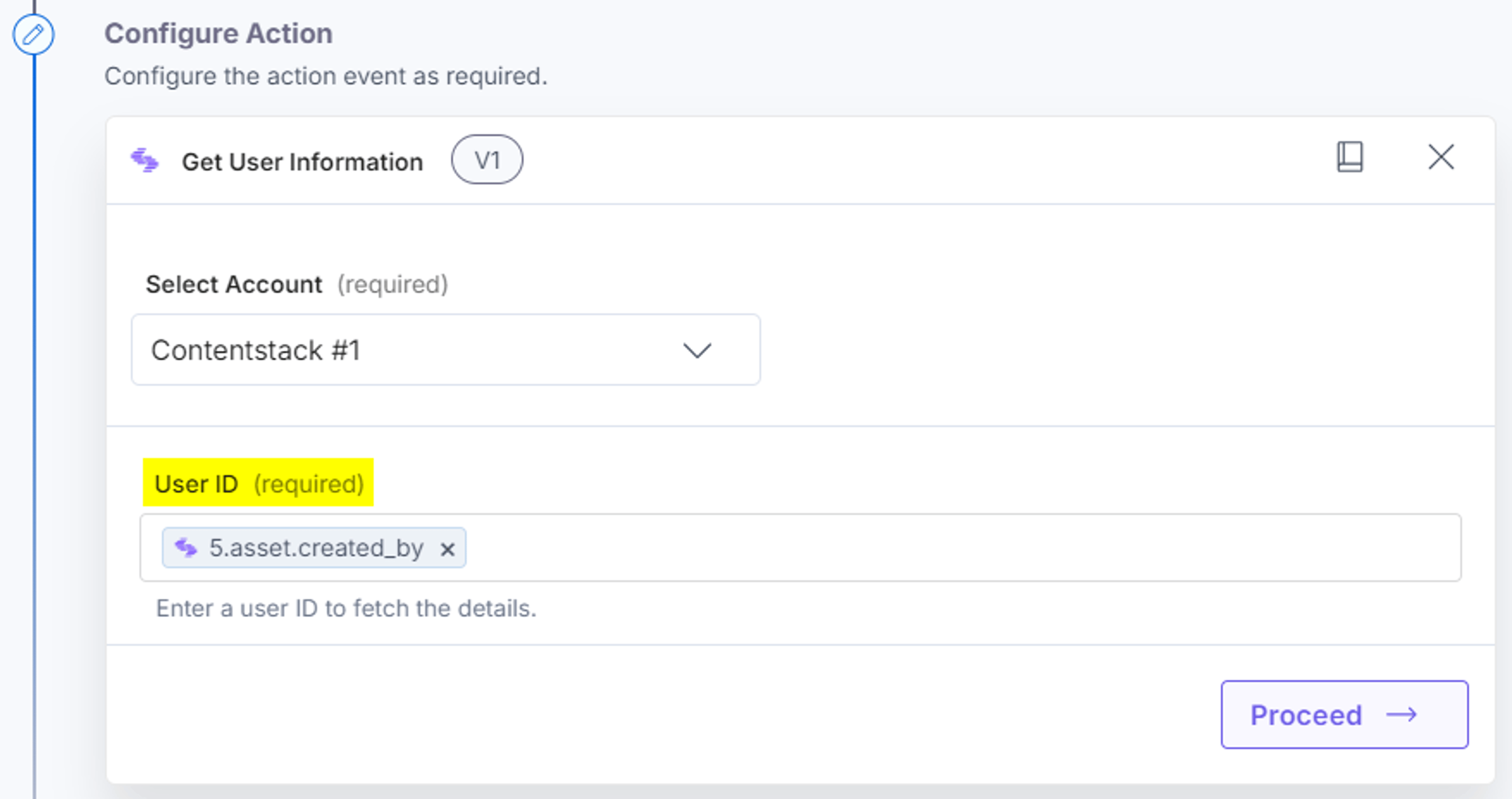Click the Contentstack logo beside Get User Information
Viewport: 1512px width, 799px height.
tap(145, 160)
